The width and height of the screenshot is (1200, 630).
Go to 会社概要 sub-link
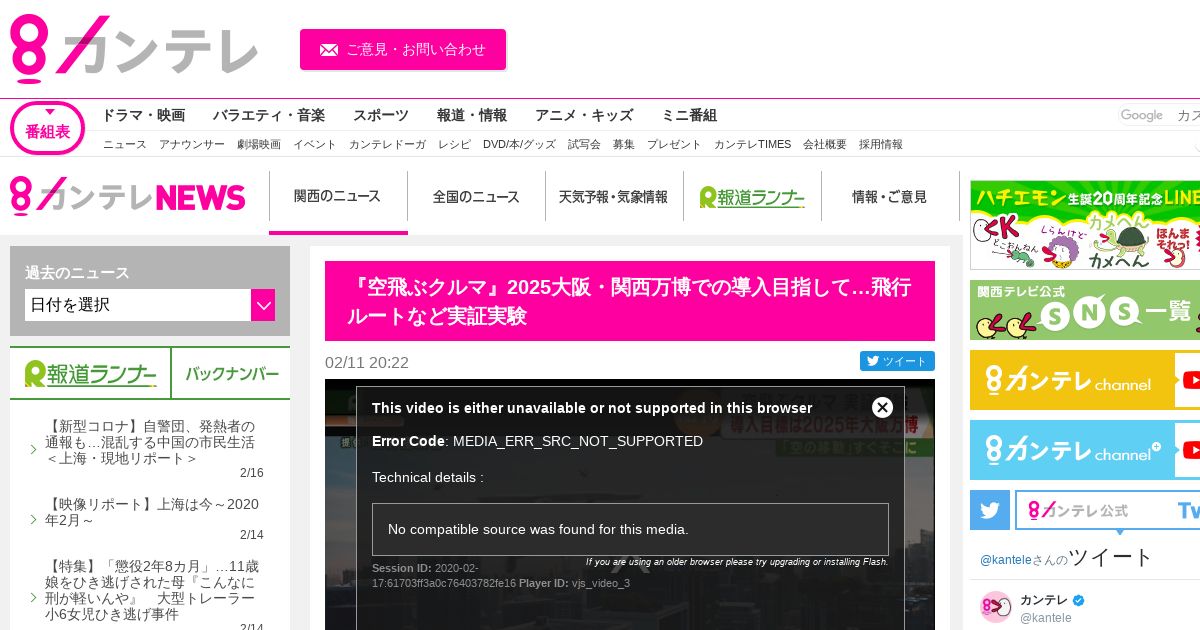825,144
